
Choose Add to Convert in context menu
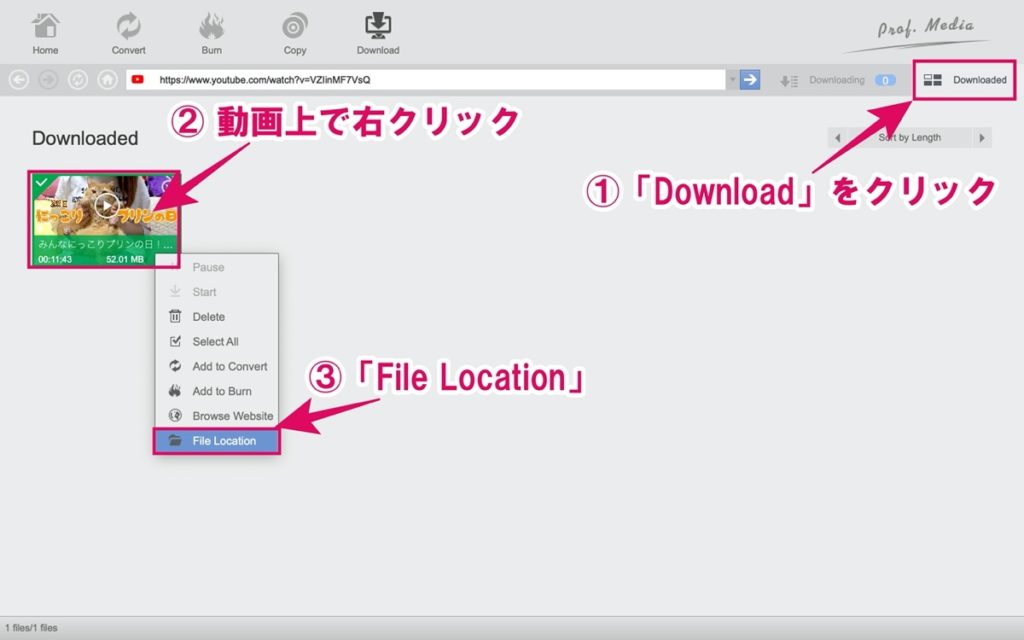(216, 366)
